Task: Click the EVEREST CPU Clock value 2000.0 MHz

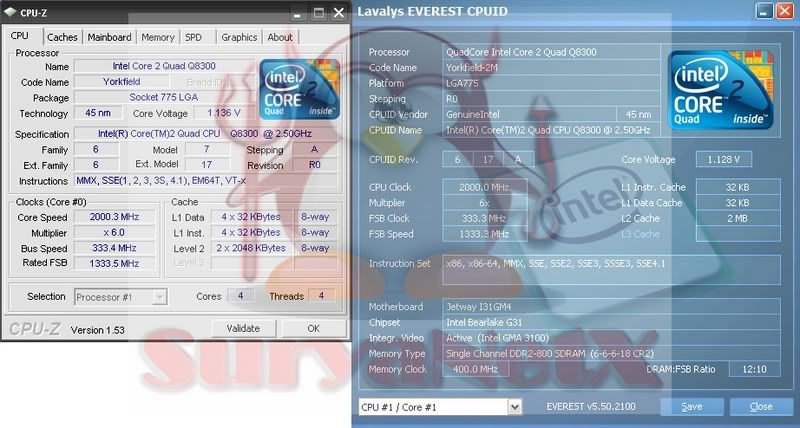Action: pos(484,187)
